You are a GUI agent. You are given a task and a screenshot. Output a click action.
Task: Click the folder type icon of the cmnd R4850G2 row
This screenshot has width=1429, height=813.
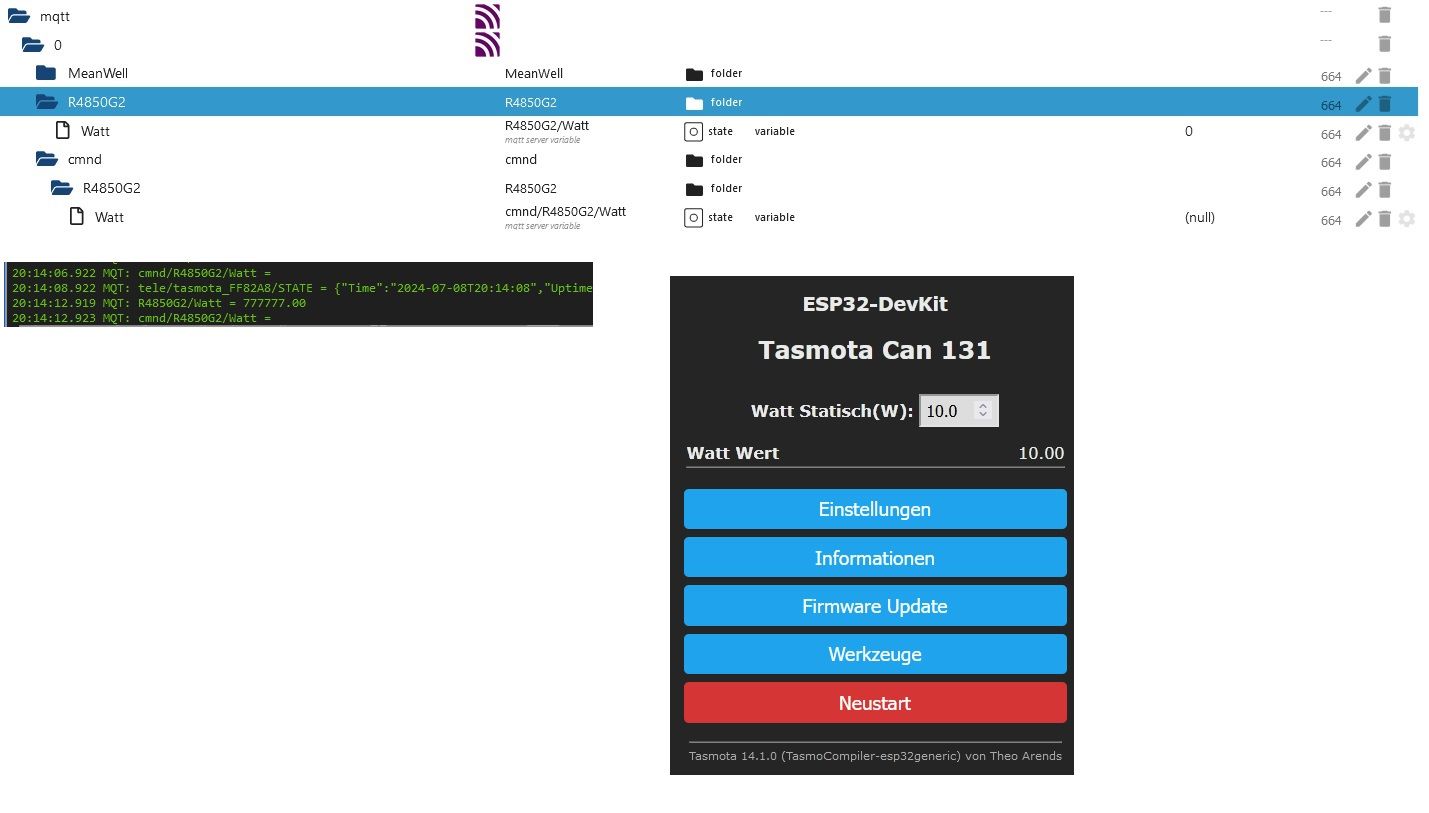(695, 188)
